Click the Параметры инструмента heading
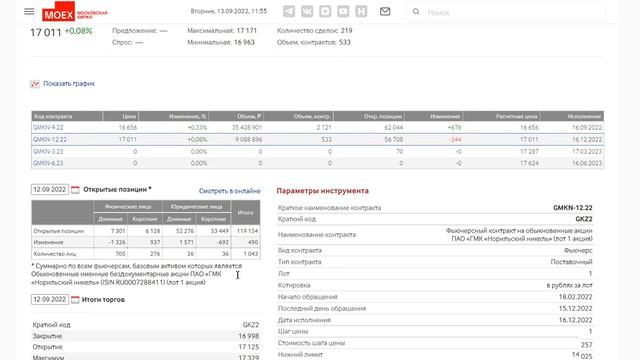 pyautogui.click(x=322, y=191)
